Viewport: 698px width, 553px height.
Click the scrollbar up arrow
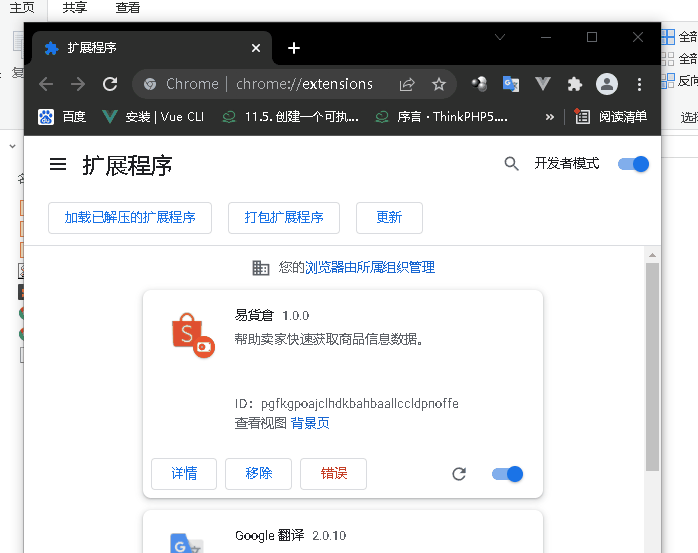(652, 255)
